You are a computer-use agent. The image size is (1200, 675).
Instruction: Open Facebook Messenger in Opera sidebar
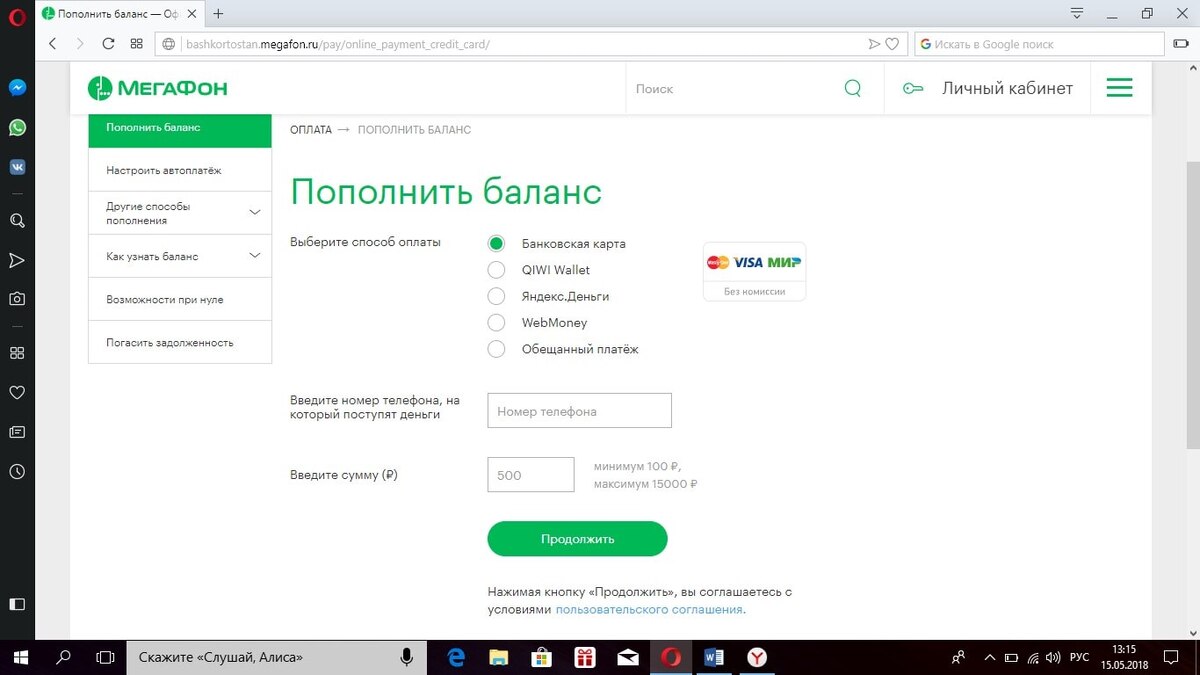[17, 87]
